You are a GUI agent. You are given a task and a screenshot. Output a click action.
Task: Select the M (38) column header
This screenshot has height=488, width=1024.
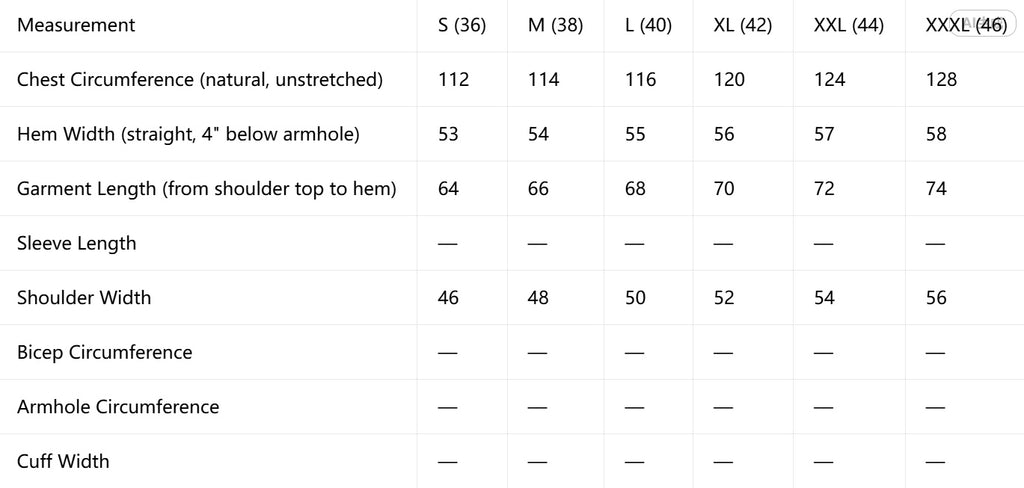coord(555,25)
